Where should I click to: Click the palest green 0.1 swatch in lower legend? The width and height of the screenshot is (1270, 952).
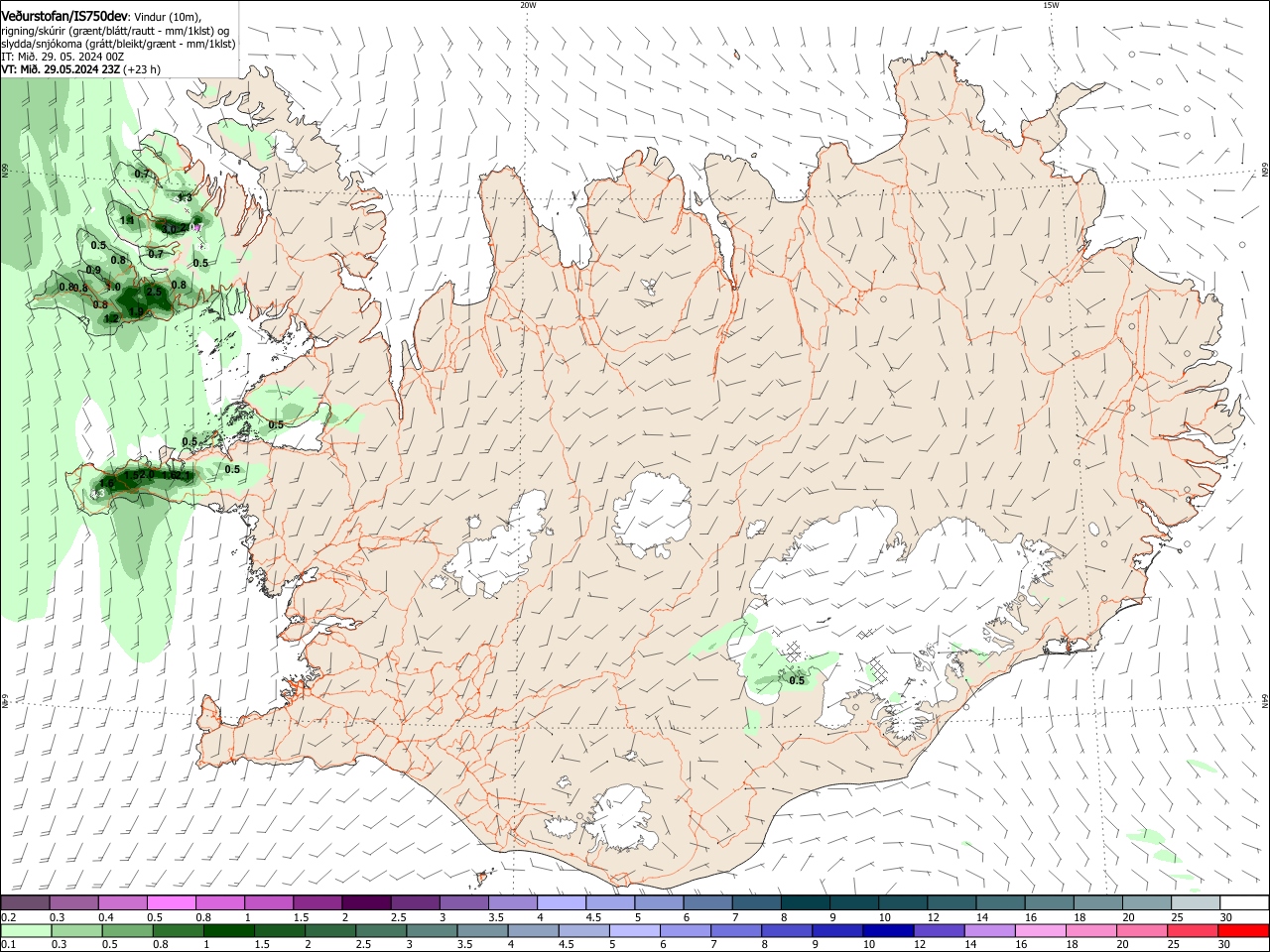[x=26, y=930]
